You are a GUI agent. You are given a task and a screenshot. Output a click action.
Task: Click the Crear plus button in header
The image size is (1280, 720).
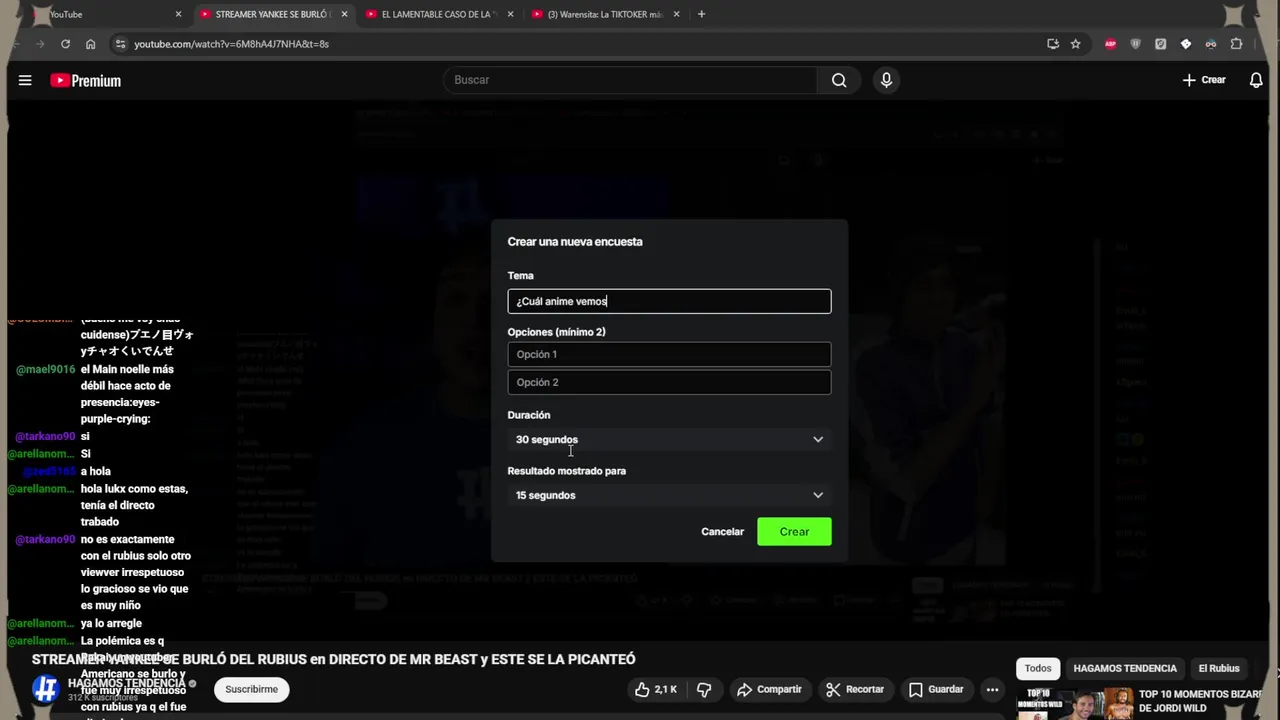[1204, 80]
